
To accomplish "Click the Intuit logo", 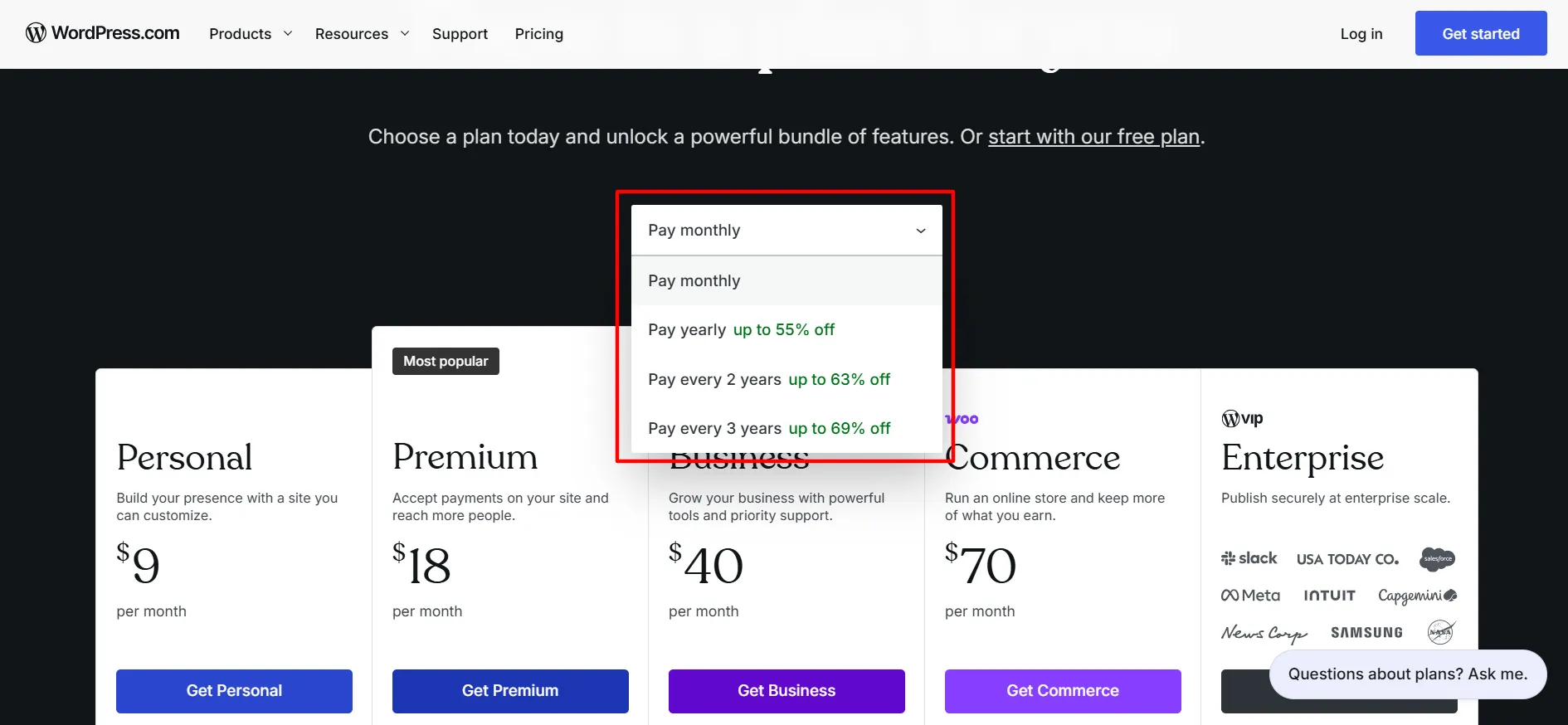I will [x=1329, y=596].
